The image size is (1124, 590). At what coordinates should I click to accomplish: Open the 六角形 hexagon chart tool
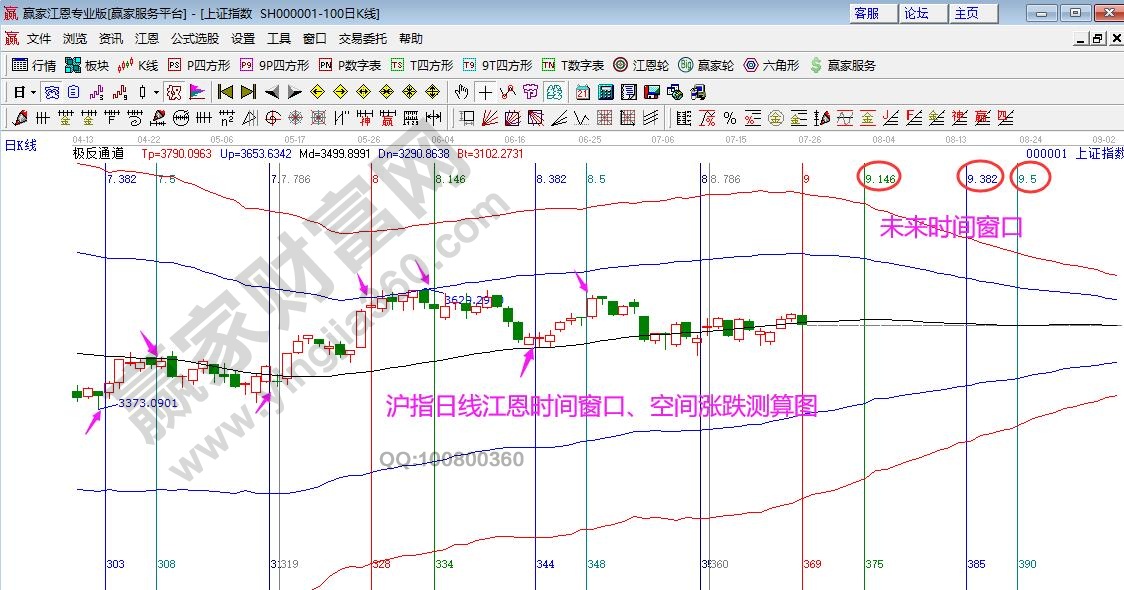pos(766,66)
